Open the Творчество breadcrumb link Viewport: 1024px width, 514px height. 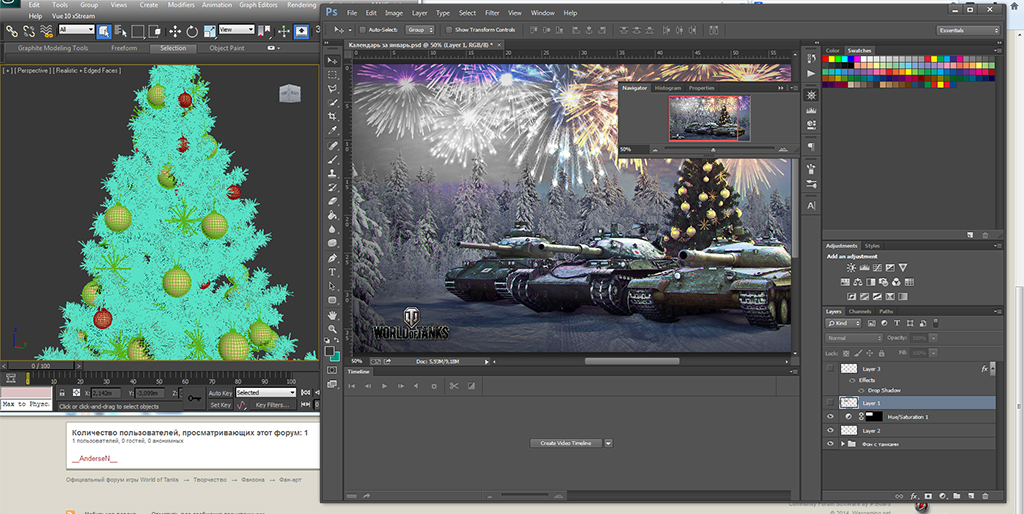[x=210, y=480]
